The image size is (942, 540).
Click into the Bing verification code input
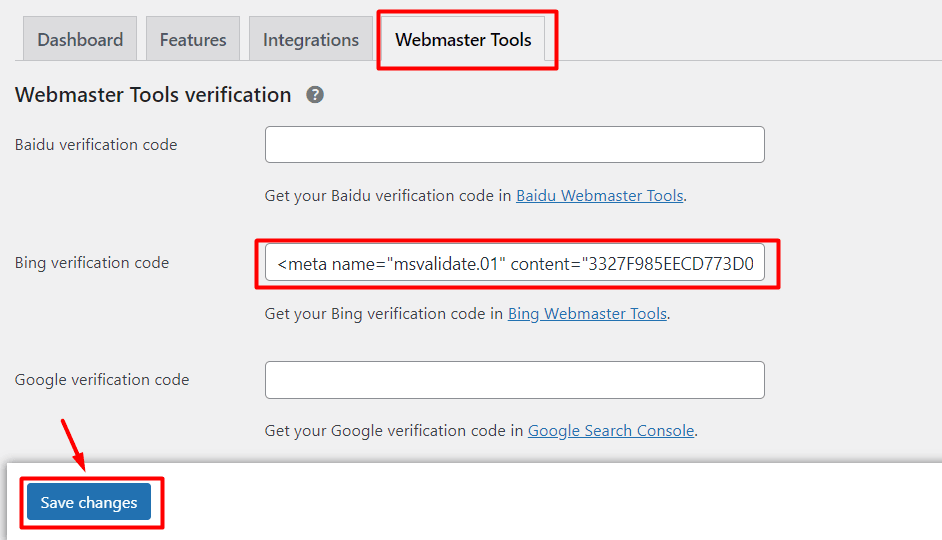pyautogui.click(x=514, y=263)
